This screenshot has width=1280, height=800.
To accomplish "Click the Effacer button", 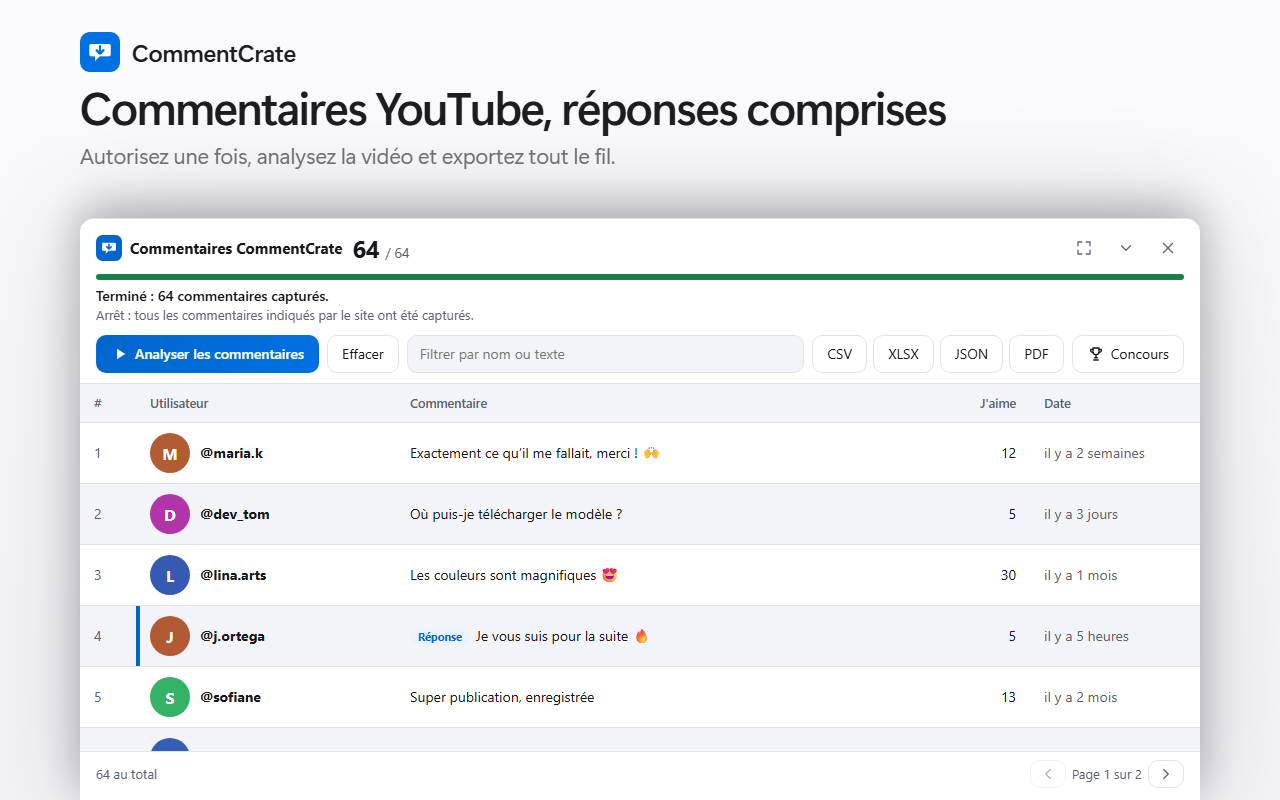I will click(x=363, y=354).
